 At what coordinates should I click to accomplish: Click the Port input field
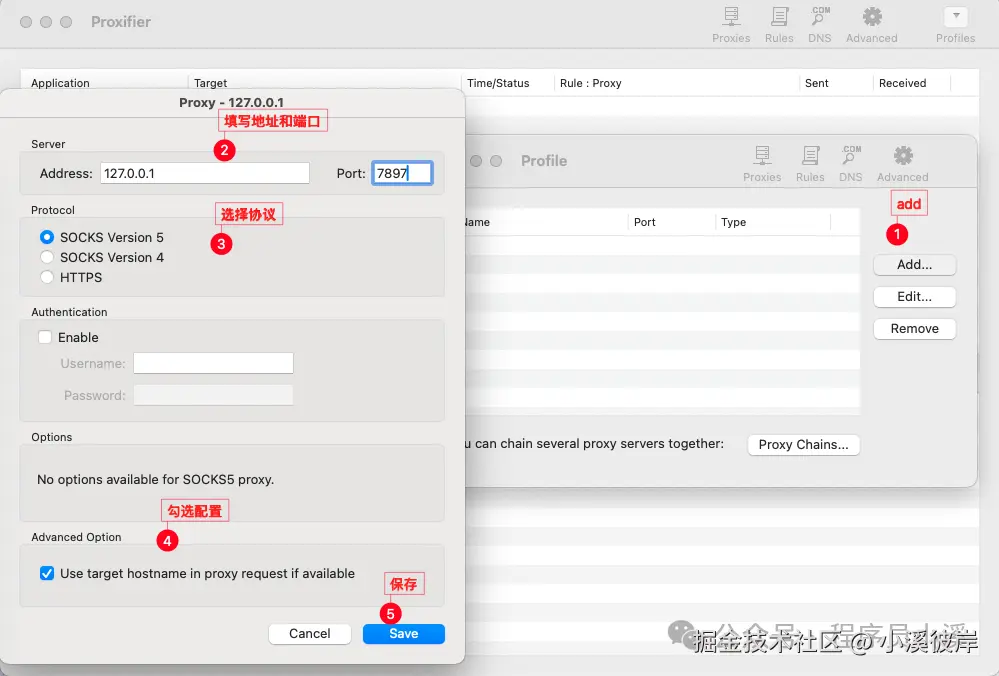tap(402, 173)
